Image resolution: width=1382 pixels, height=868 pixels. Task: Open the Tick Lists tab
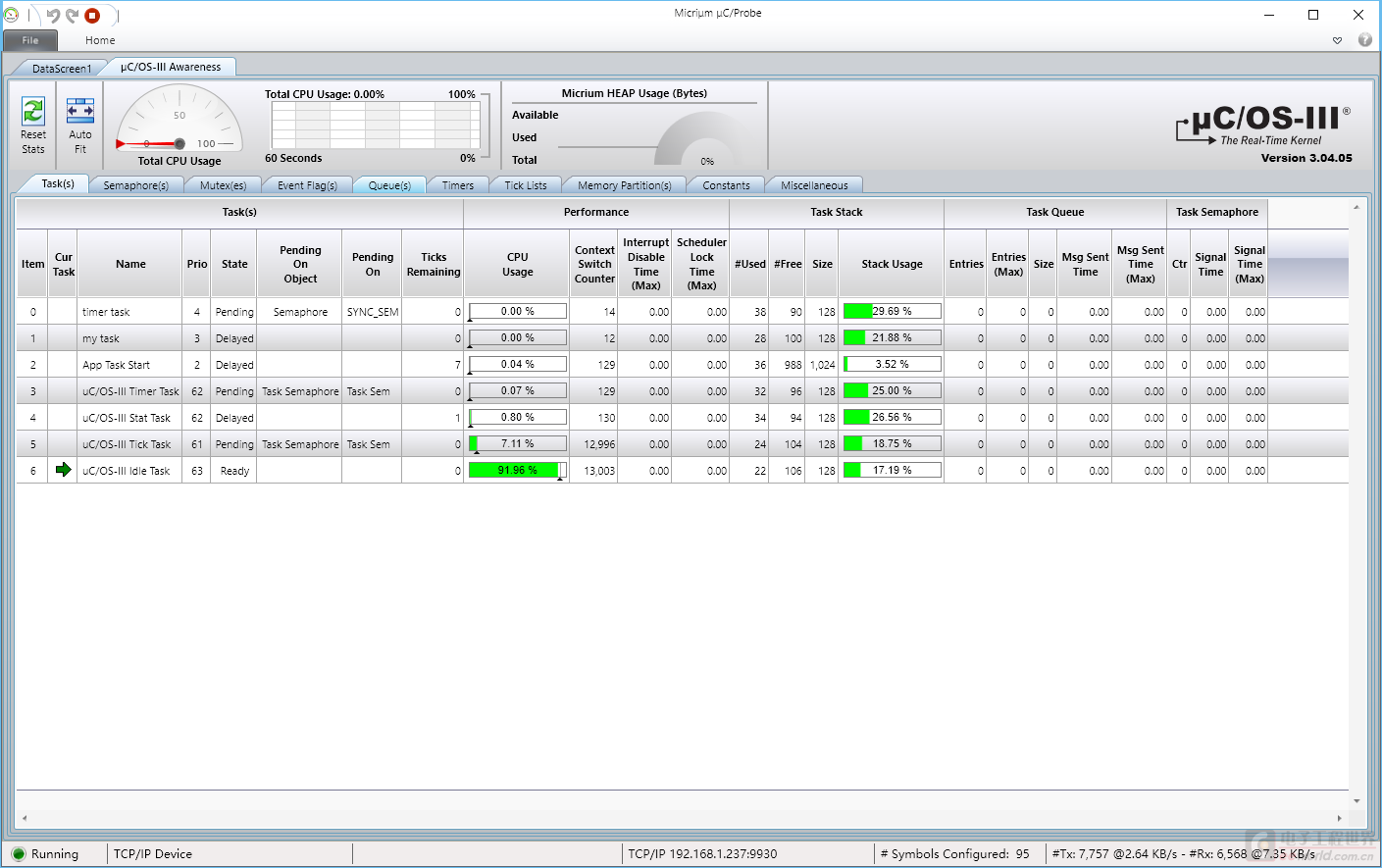point(526,185)
